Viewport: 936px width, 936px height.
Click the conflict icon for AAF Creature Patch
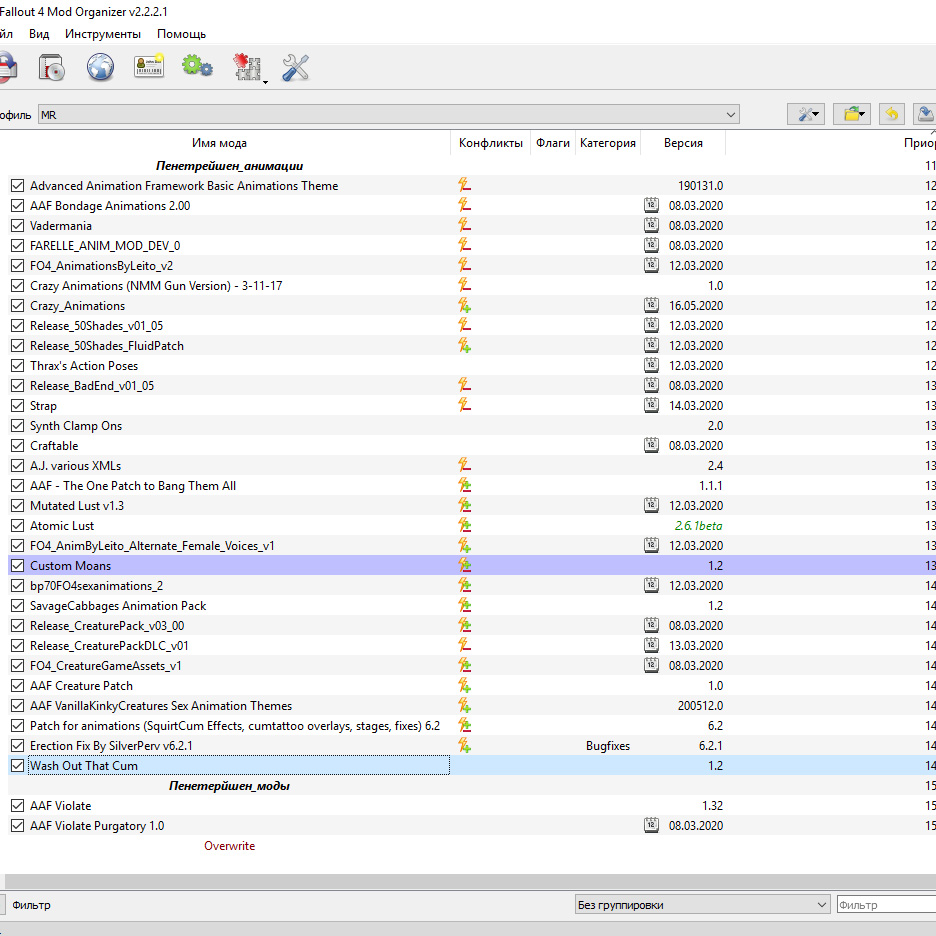coord(464,685)
